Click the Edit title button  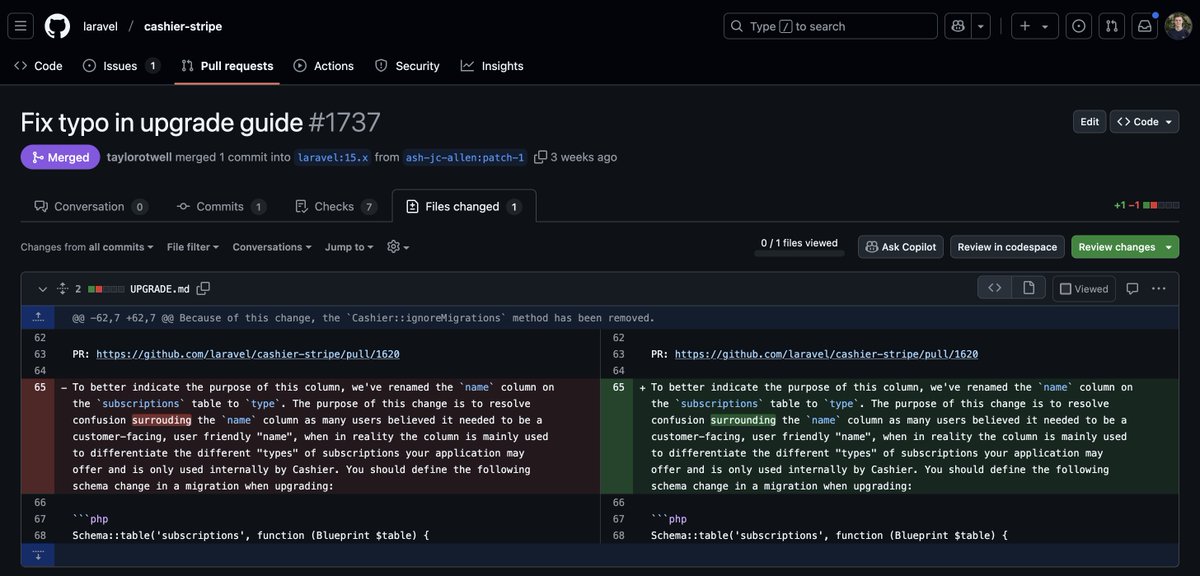coord(1089,122)
